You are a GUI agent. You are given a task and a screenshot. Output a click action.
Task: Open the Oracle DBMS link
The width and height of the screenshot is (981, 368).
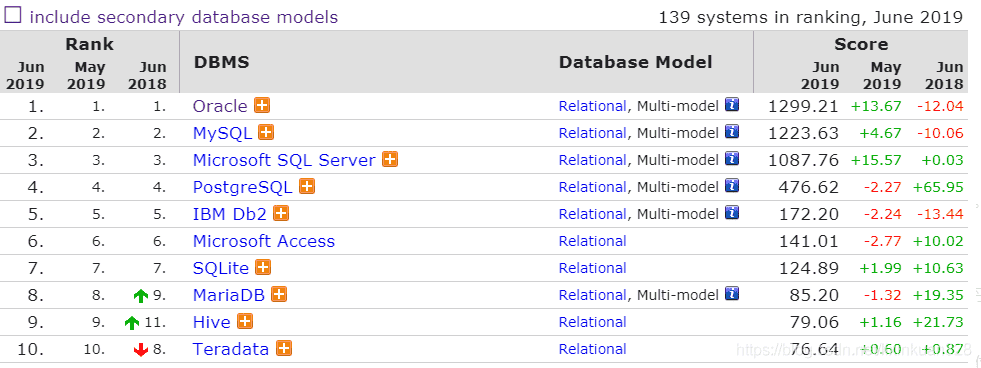pyautogui.click(x=220, y=106)
